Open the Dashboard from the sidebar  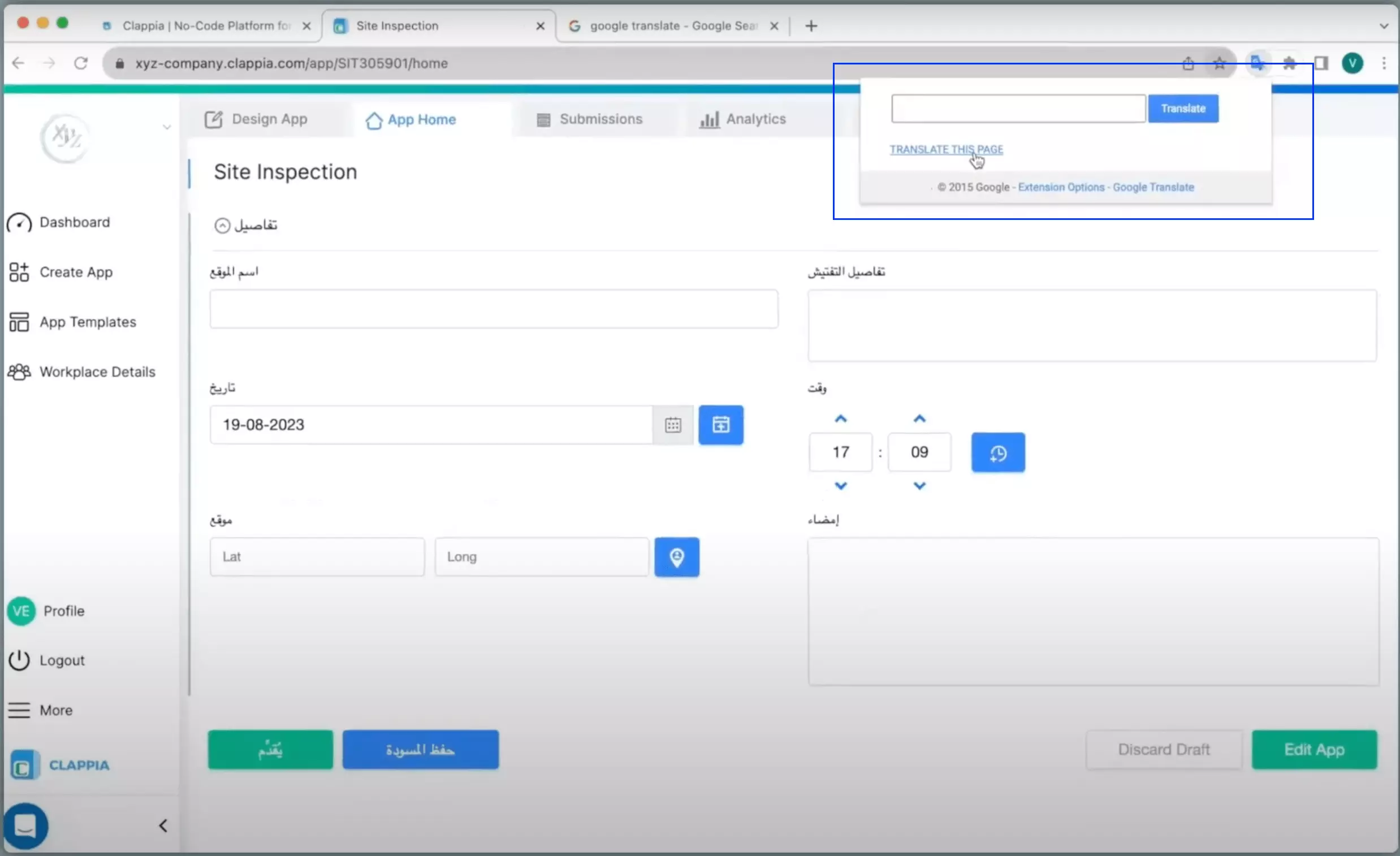pos(74,222)
